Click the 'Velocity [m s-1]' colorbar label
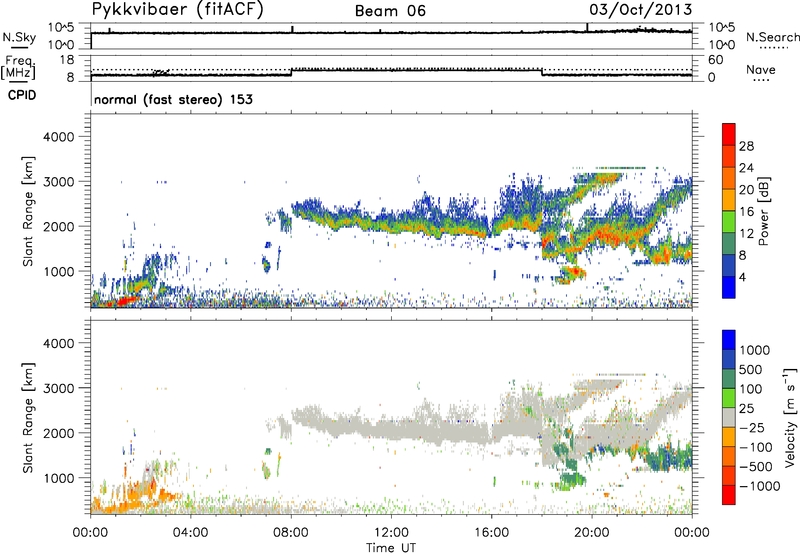This screenshot has width=800, height=554. tap(790, 417)
